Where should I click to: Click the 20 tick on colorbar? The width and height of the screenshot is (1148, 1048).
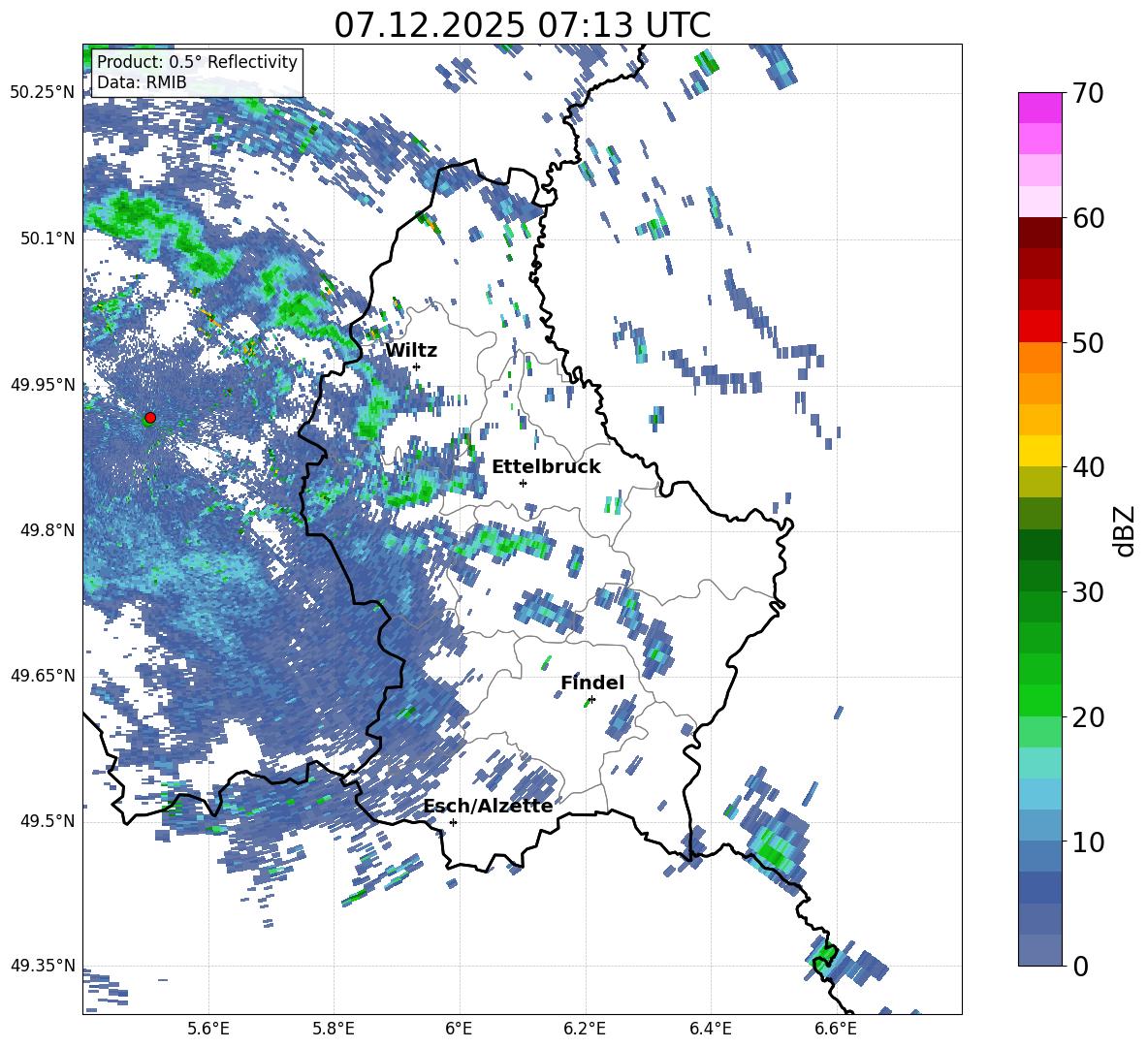click(1088, 717)
